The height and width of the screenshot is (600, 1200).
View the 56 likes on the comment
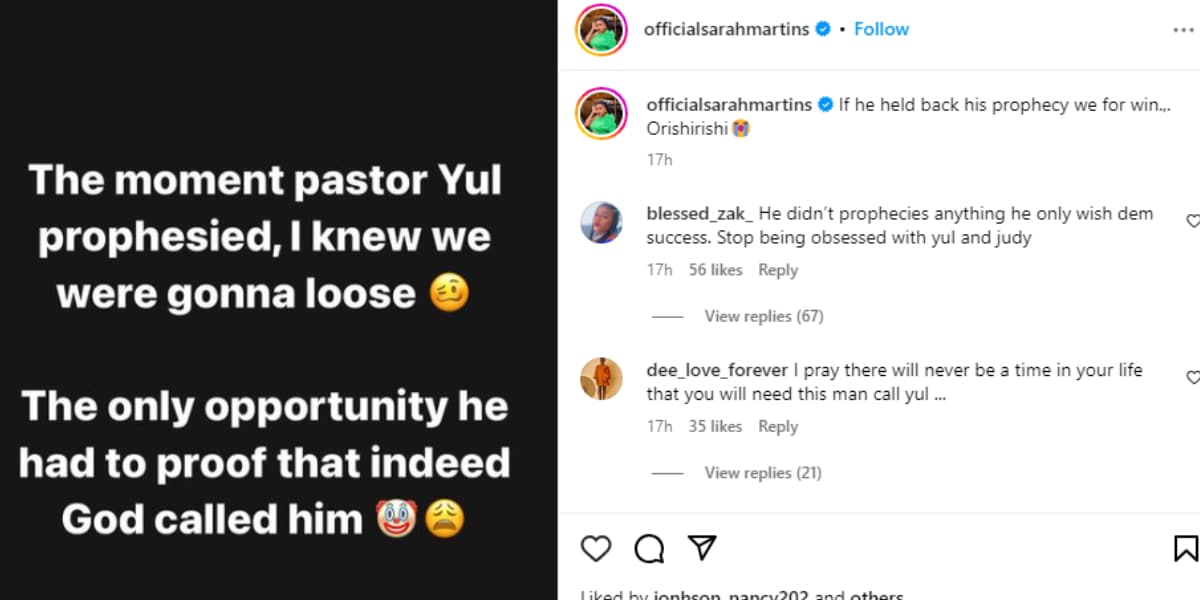point(715,270)
